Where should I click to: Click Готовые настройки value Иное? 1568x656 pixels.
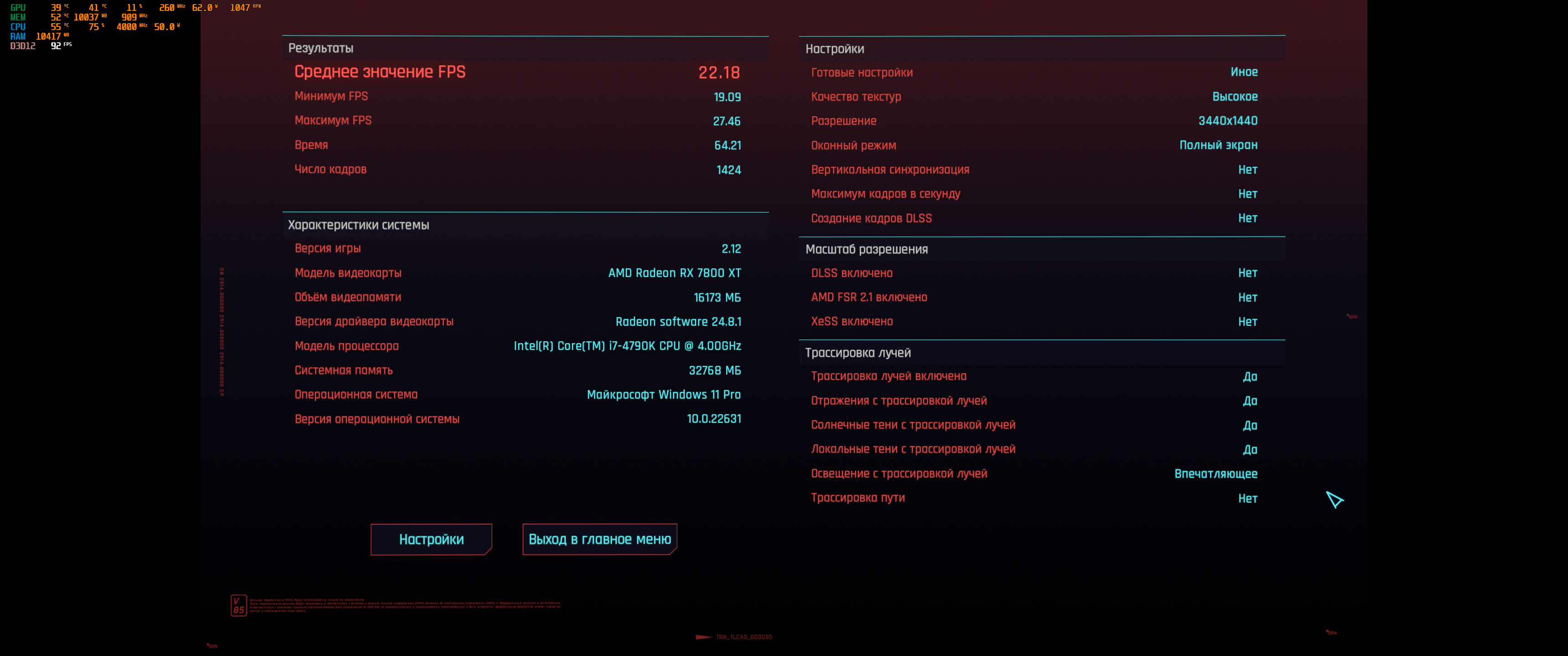(1243, 72)
